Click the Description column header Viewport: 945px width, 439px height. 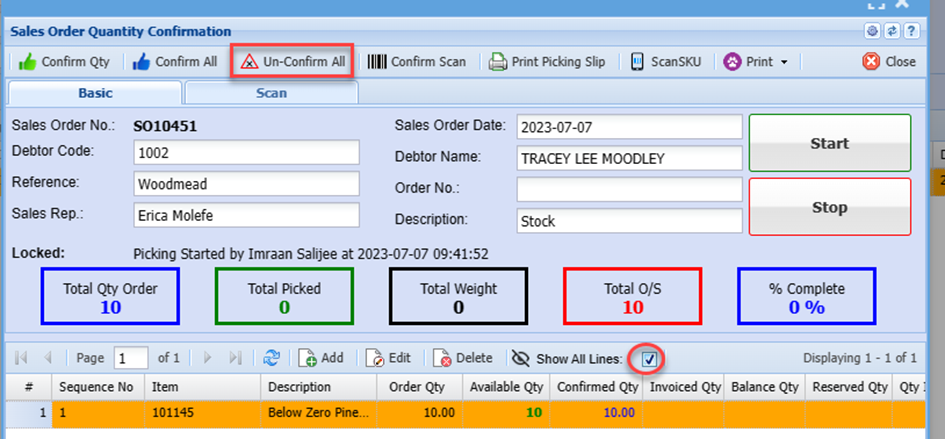coord(319,387)
